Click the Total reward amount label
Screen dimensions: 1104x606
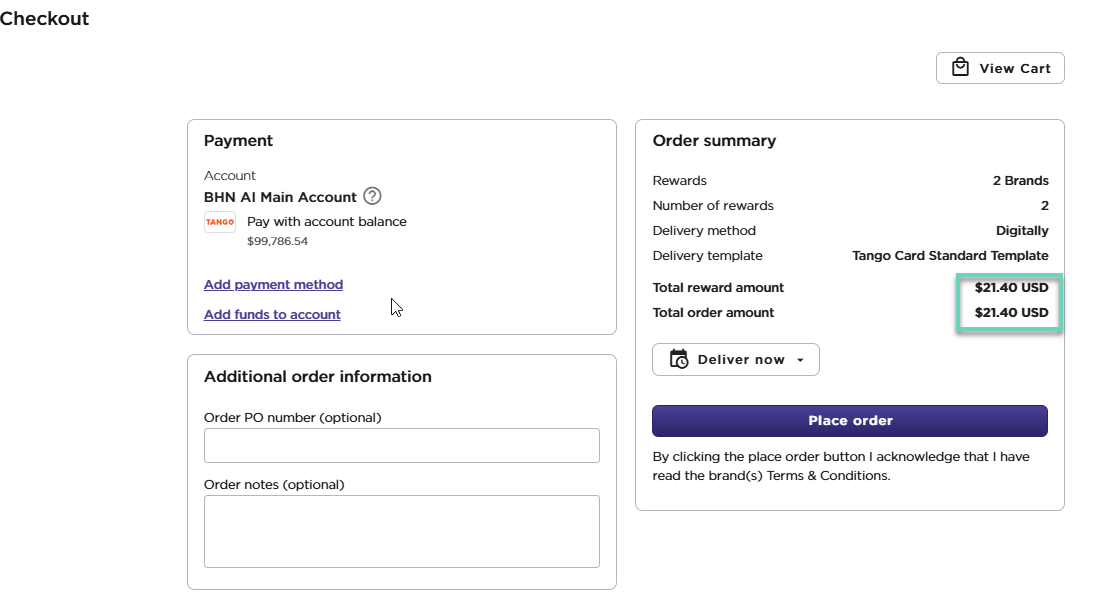pos(718,288)
